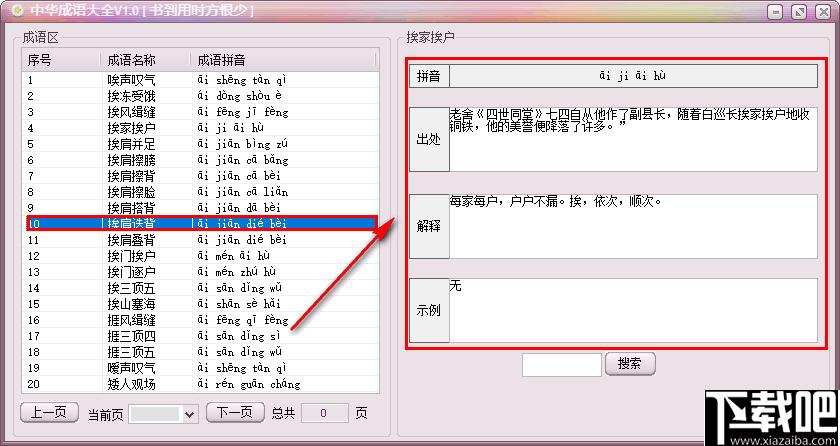
Task: Select row 18 捱三顶五
Action: click(x=200, y=352)
